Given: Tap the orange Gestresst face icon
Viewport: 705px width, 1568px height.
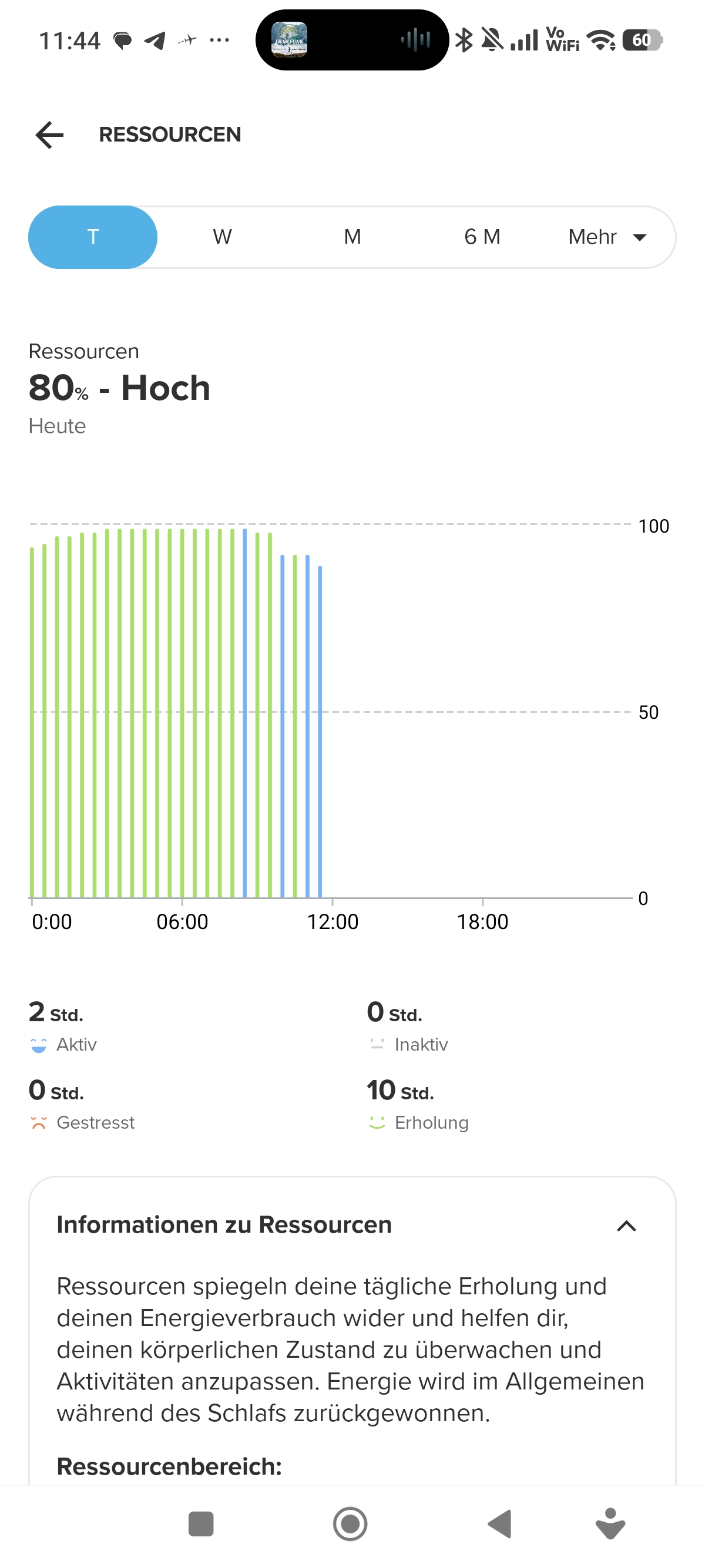Looking at the screenshot, I should click(38, 1122).
